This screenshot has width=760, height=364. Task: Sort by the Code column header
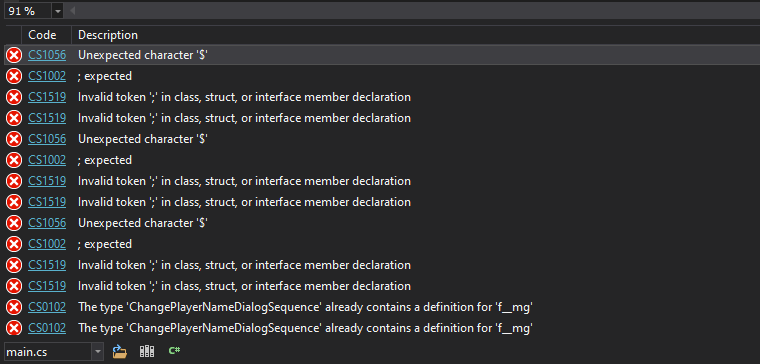click(42, 35)
